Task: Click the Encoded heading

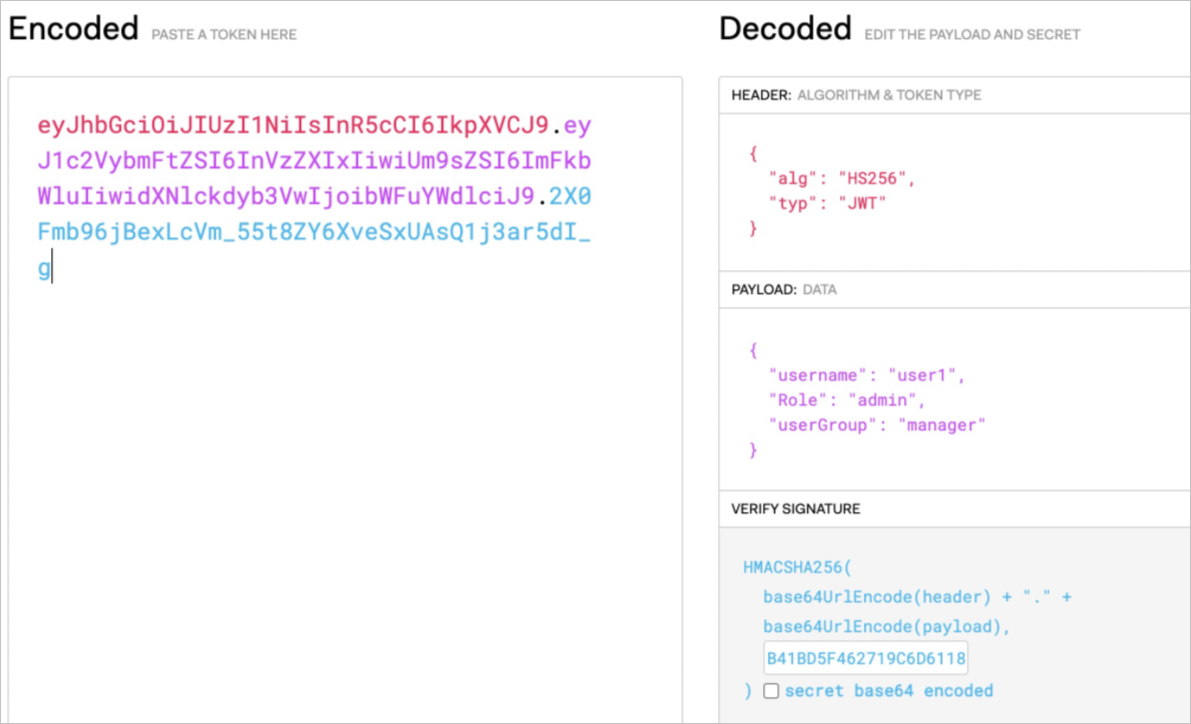Action: [73, 29]
